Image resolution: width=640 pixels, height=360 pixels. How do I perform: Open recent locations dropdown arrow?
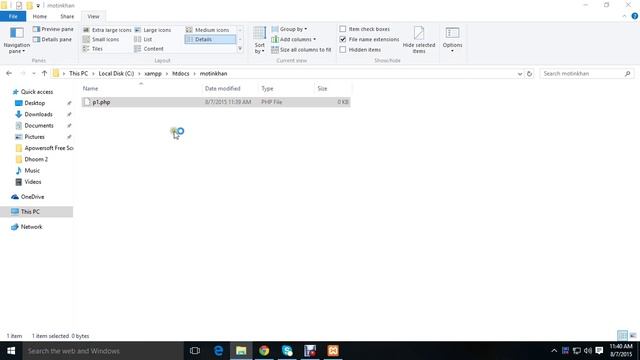coord(33,73)
